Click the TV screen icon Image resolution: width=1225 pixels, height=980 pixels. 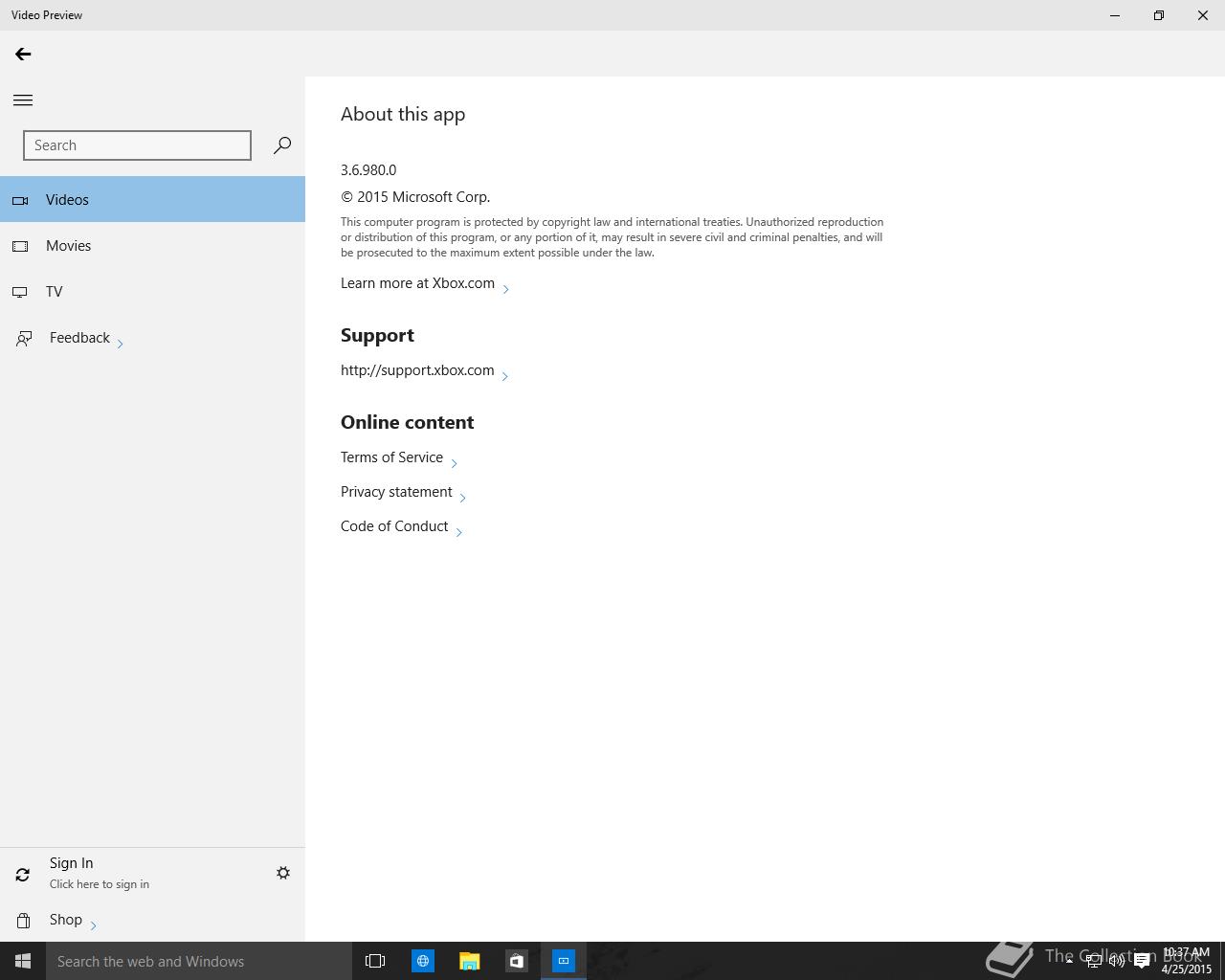(20, 292)
